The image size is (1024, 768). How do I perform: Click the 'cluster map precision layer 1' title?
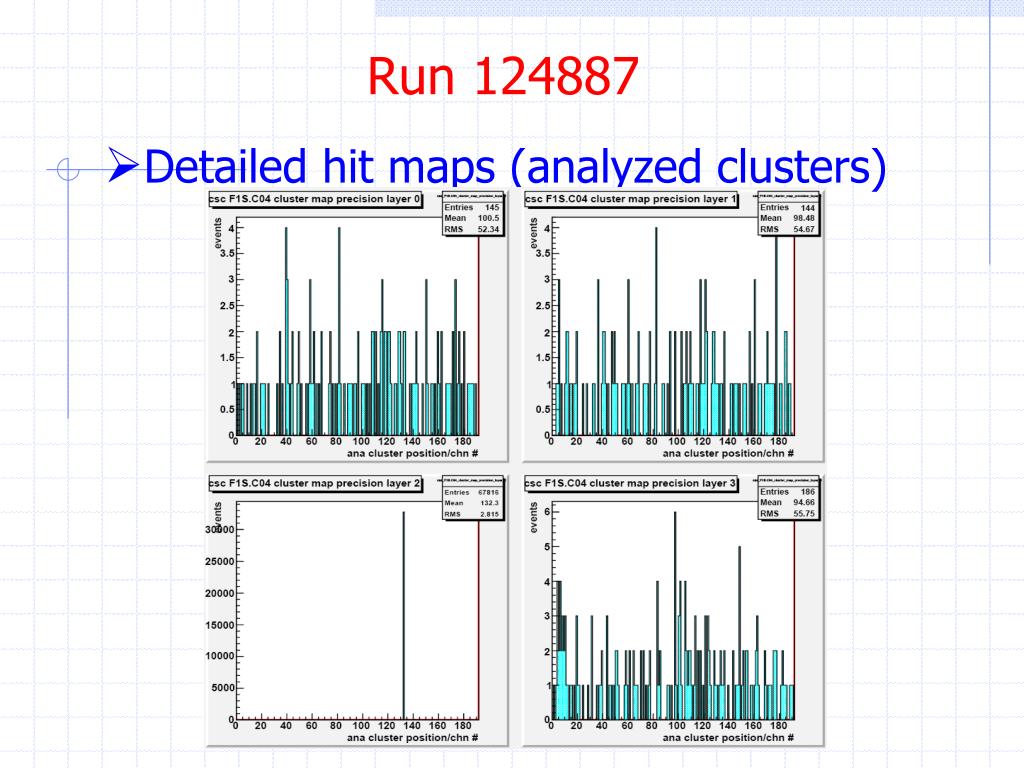tap(631, 199)
